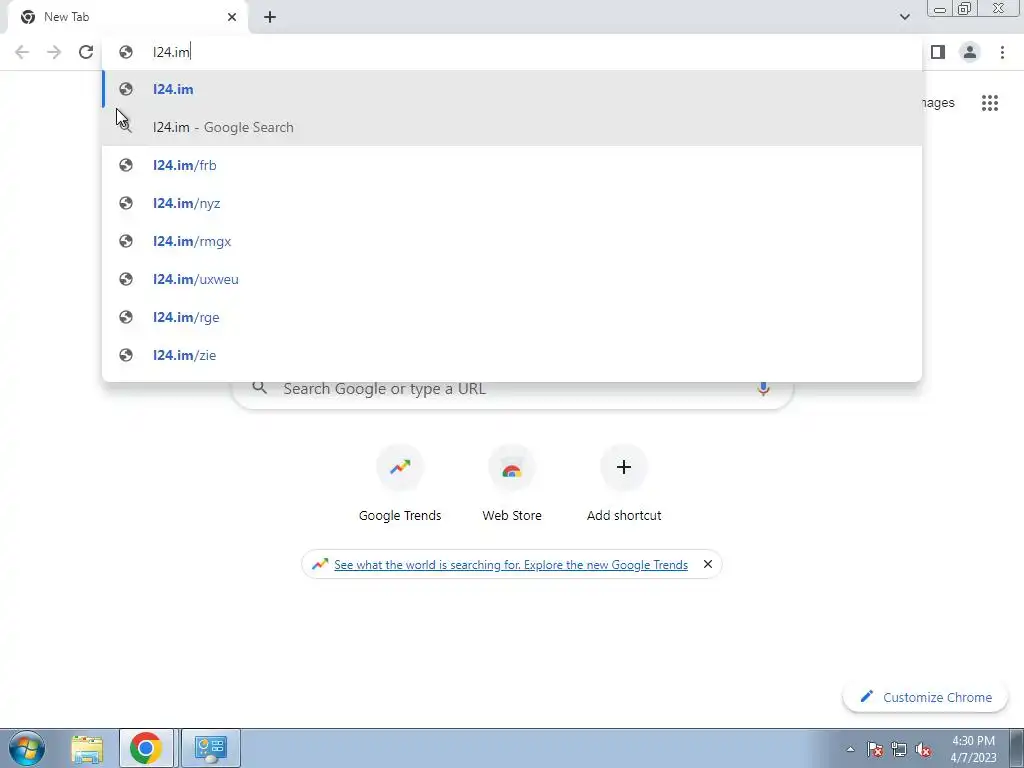Open the Explore the new Google Trends link
Viewport: 1024px width, 768px height.
511,565
